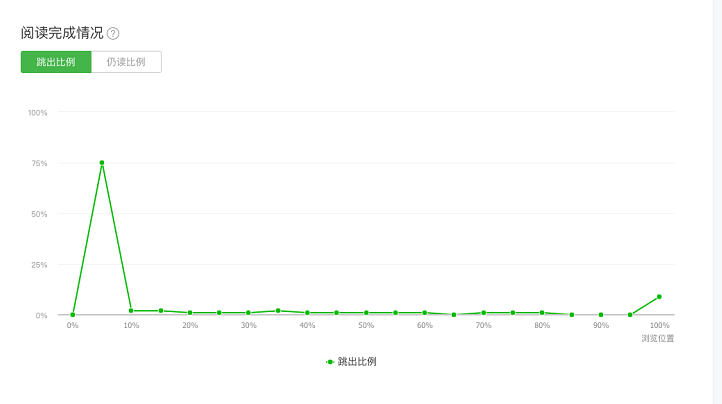The height and width of the screenshot is (404, 722).
Task: Click the data point at 100% position
Action: tap(659, 297)
